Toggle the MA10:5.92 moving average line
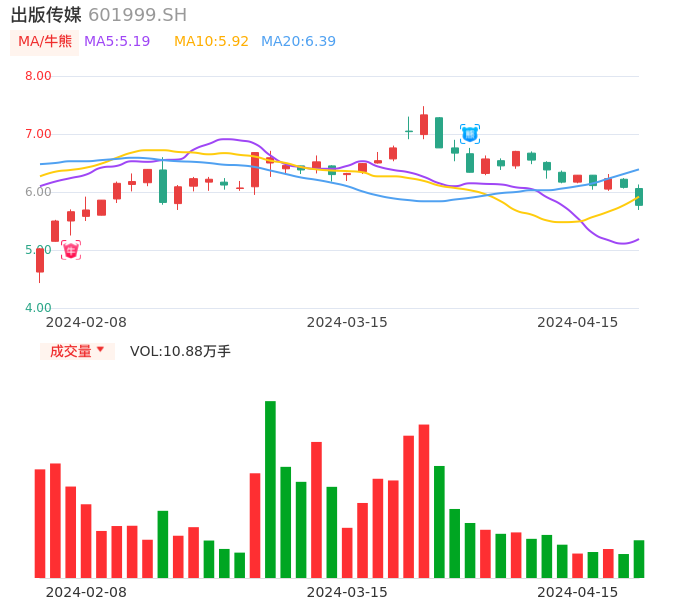This screenshot has height=606, width=686. pos(211,42)
